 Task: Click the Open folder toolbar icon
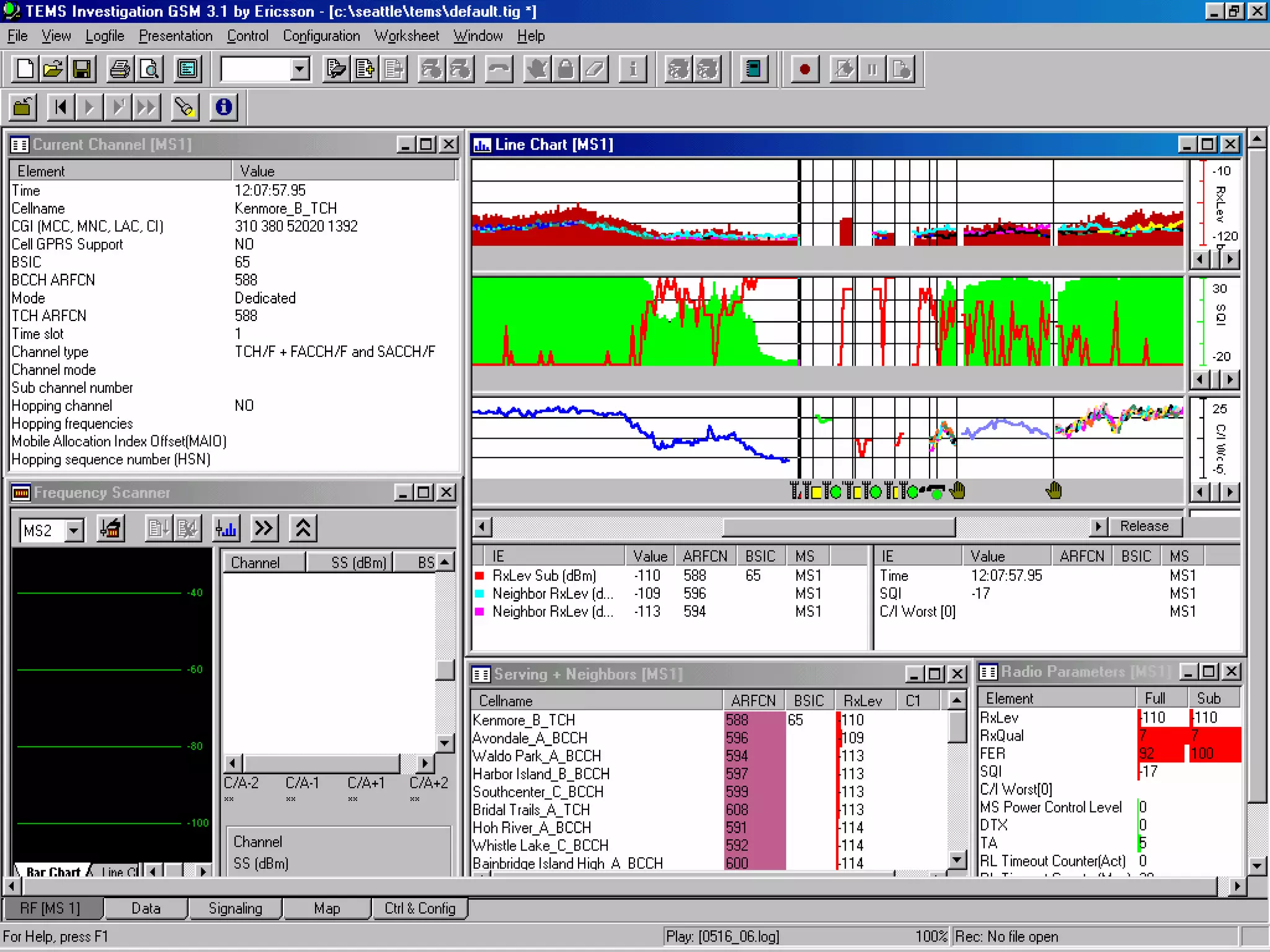point(53,69)
